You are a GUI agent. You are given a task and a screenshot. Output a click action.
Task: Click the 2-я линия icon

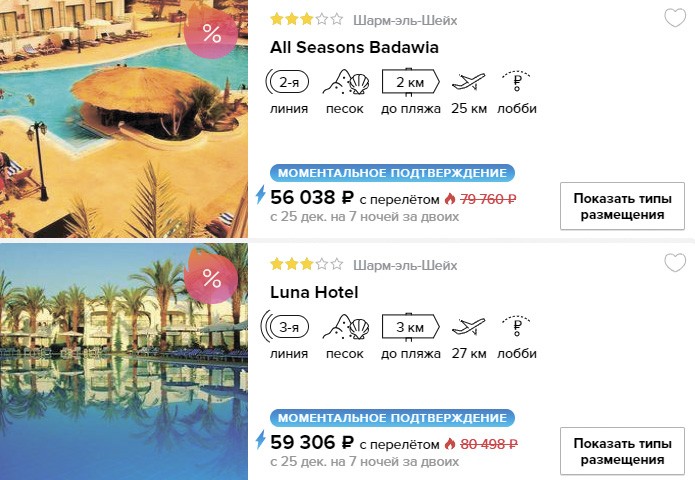[x=287, y=82]
